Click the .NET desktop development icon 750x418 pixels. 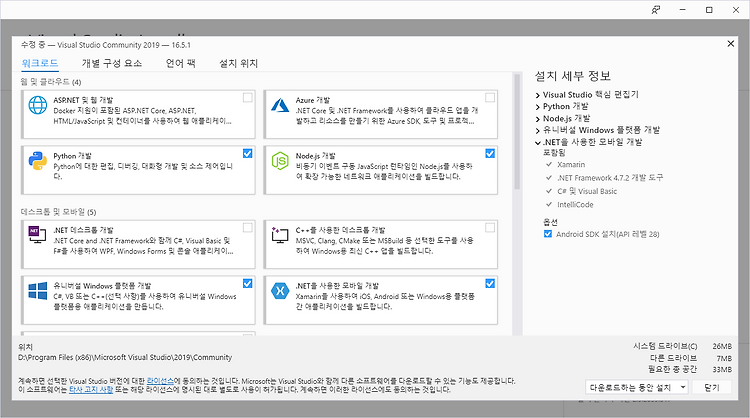click(x=37, y=234)
